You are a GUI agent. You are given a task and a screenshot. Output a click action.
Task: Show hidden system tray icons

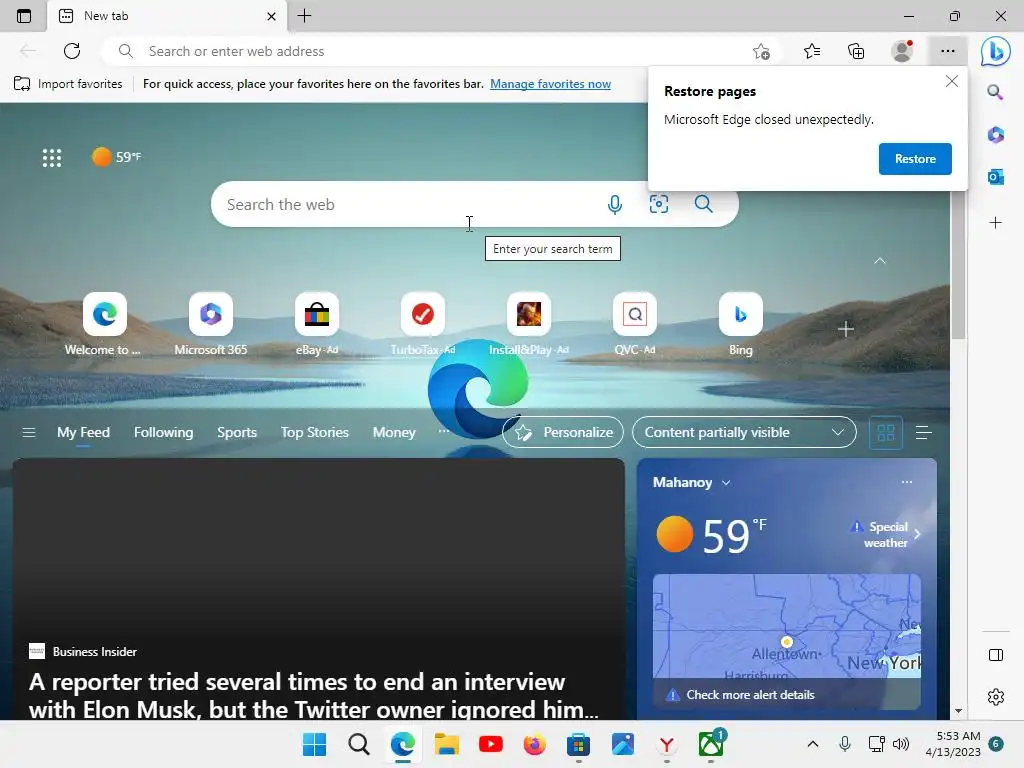tap(812, 744)
